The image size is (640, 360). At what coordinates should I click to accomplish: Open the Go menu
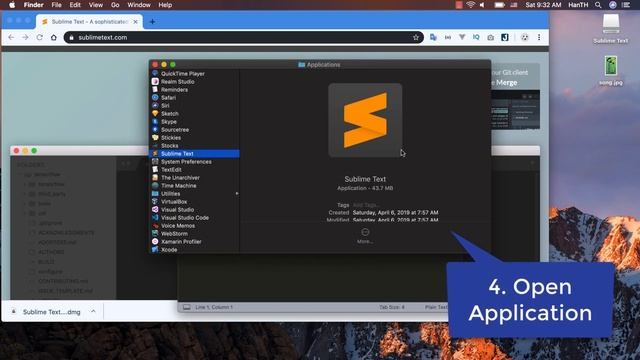[x=115, y=5]
